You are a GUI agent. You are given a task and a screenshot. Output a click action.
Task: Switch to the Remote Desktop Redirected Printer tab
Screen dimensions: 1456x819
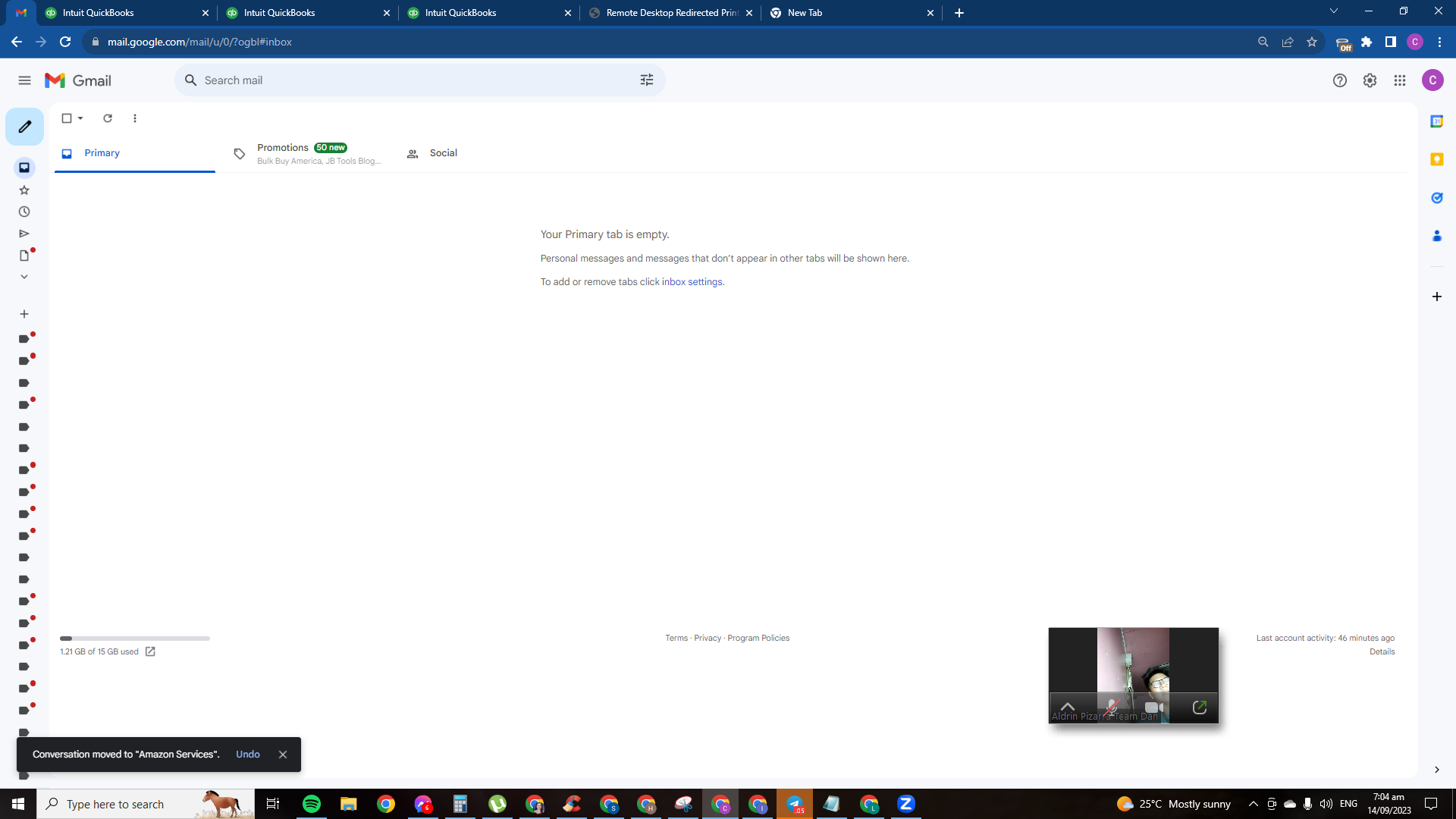671,13
